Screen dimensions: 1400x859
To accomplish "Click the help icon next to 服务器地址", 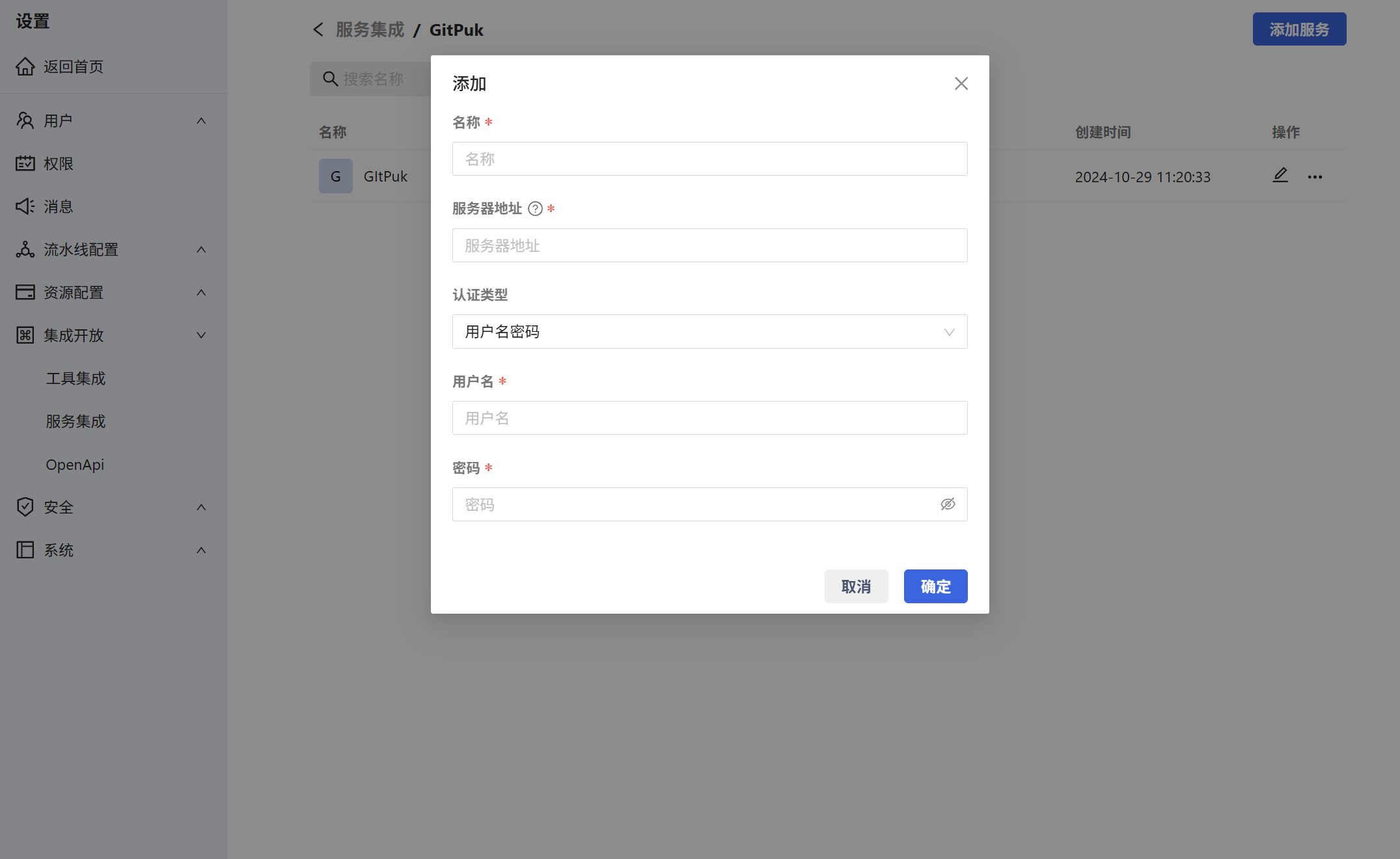I will click(535, 209).
